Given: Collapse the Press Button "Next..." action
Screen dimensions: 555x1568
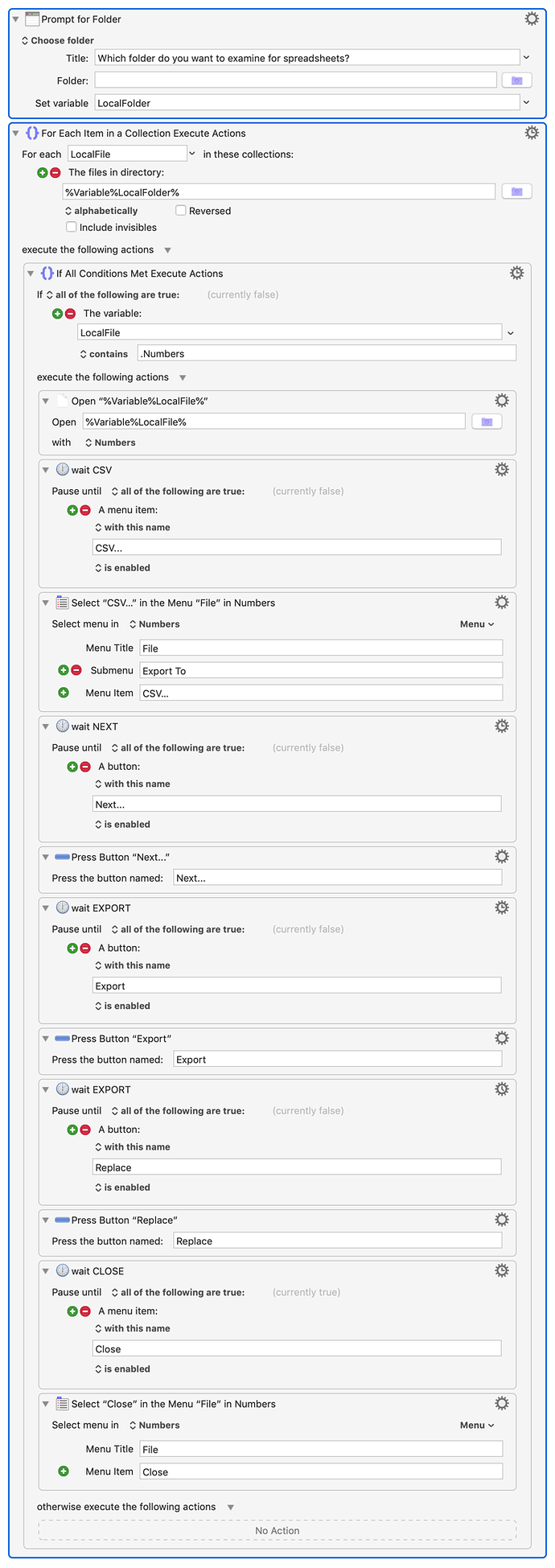Looking at the screenshot, I should 46,858.
